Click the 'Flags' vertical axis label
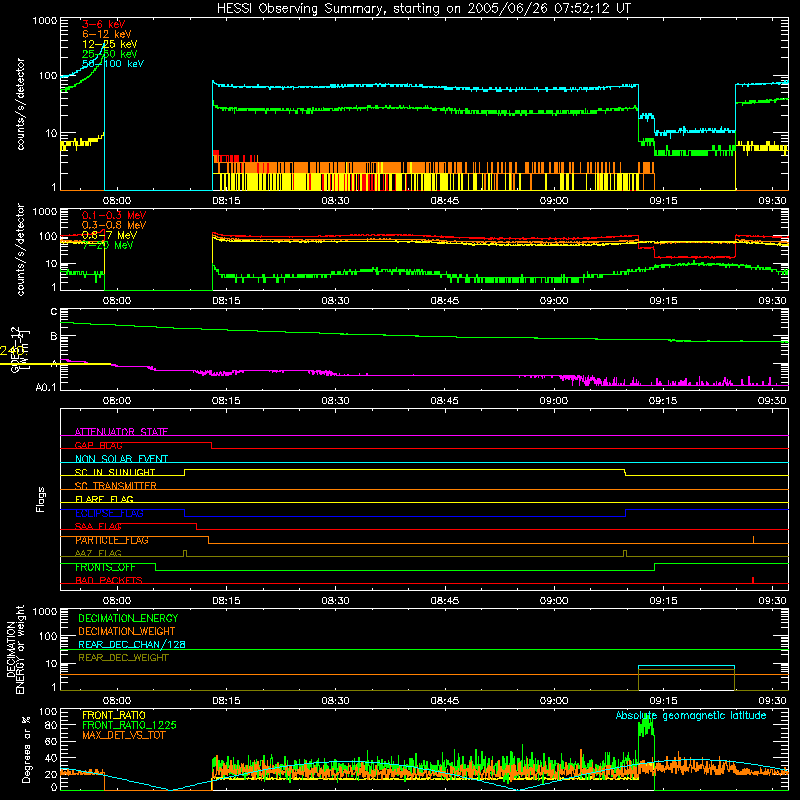Screen dimensions: 800x800 click(x=41, y=499)
